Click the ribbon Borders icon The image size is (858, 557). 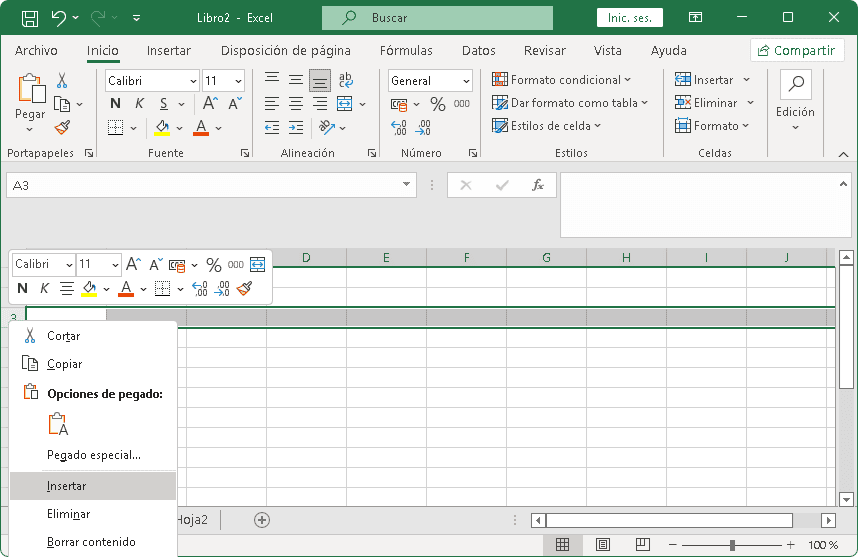115,127
